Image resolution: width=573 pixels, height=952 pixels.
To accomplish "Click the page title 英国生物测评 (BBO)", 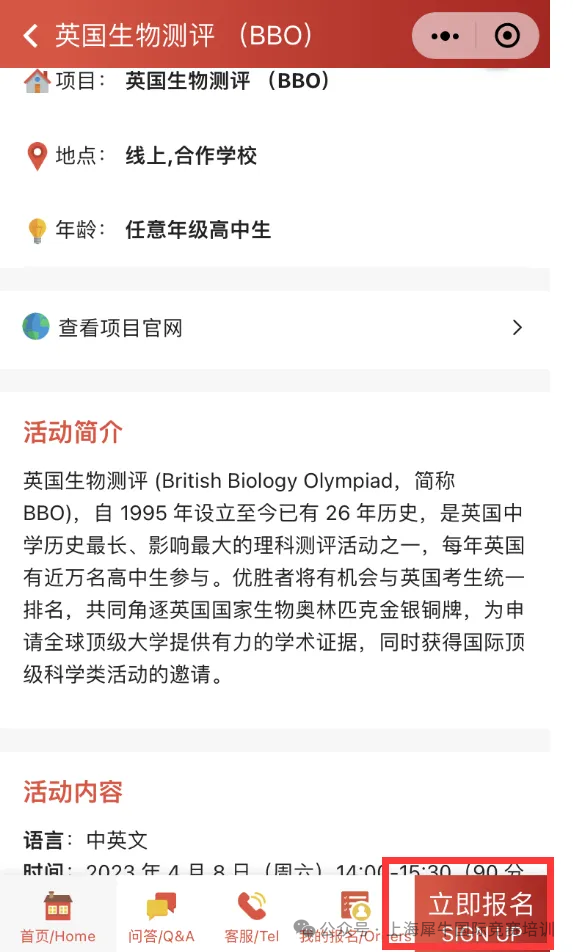I will point(183,36).
